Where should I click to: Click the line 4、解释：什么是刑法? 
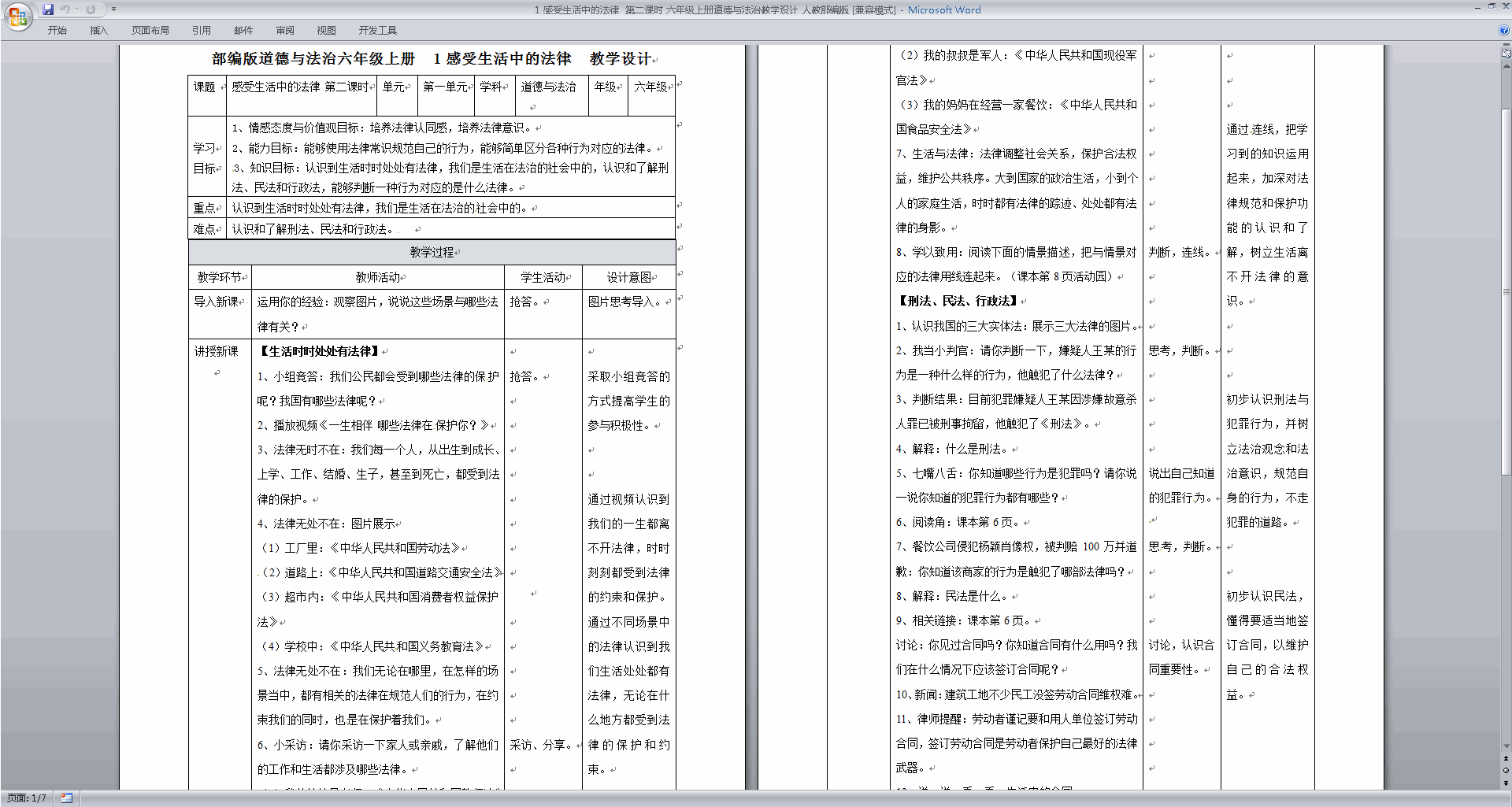coord(953,449)
